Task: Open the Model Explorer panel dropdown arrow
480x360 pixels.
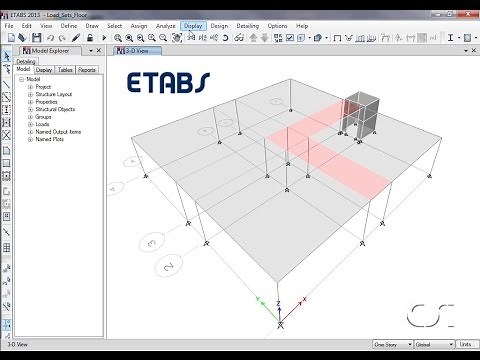Action: (91, 51)
